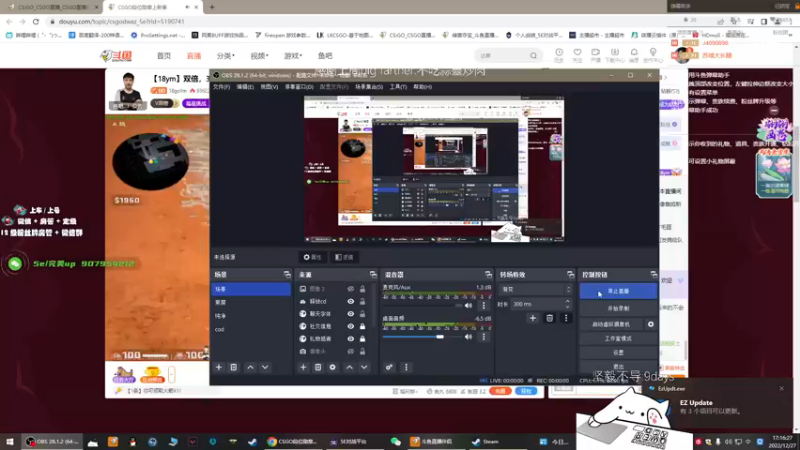Pop out the Scenes dock panel icon
Image resolution: width=800 pixels, height=450 pixels.
pos(287,274)
